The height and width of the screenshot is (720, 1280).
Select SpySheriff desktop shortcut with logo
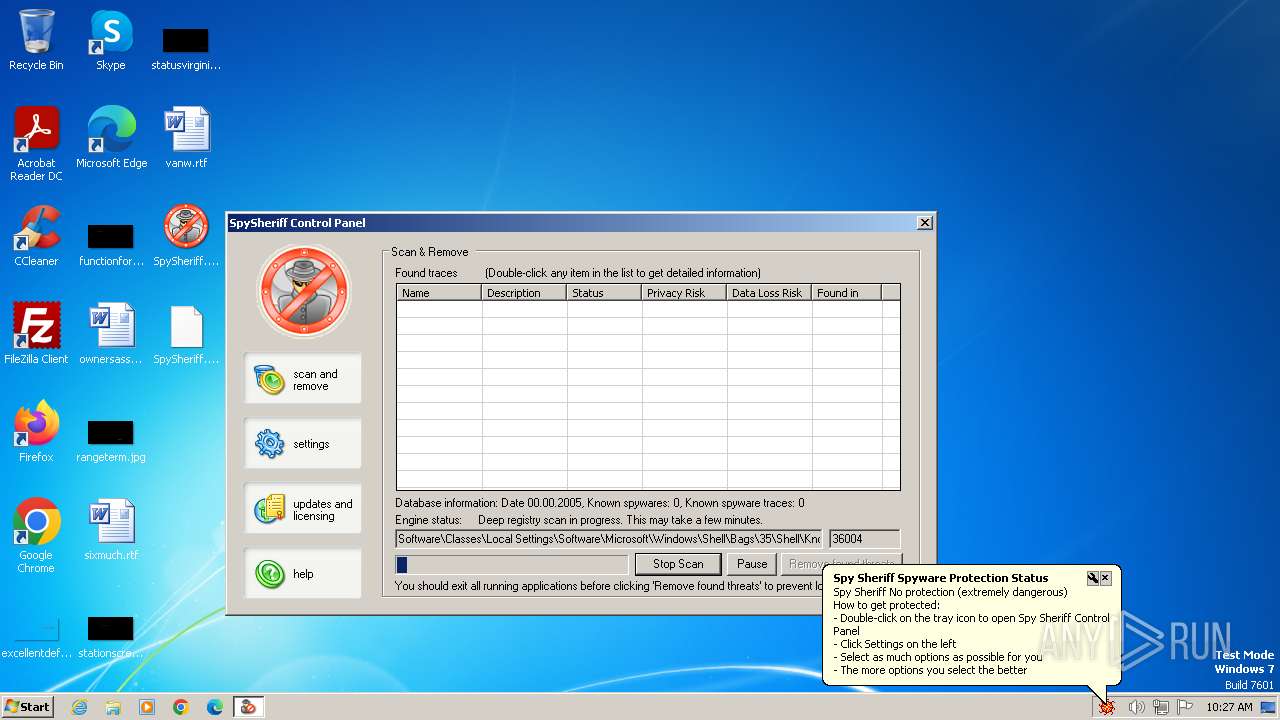(186, 235)
